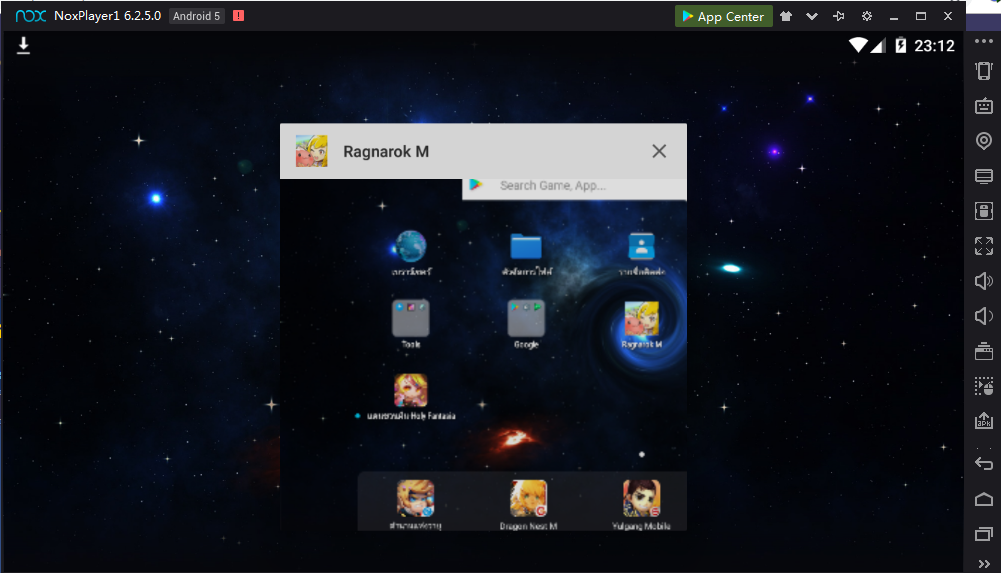Launch Ragnarok M from home screen preview

click(642, 318)
